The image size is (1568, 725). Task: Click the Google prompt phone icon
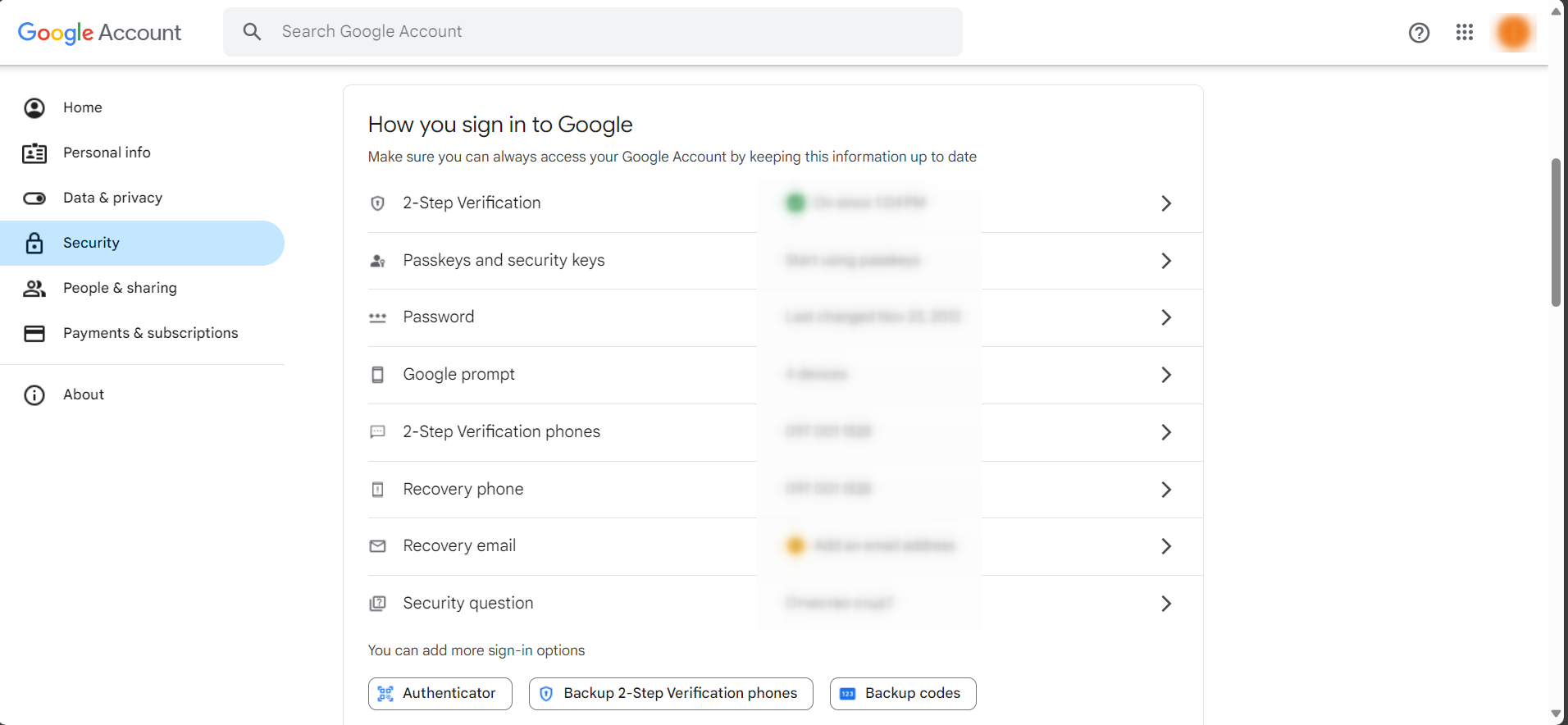pyautogui.click(x=377, y=375)
